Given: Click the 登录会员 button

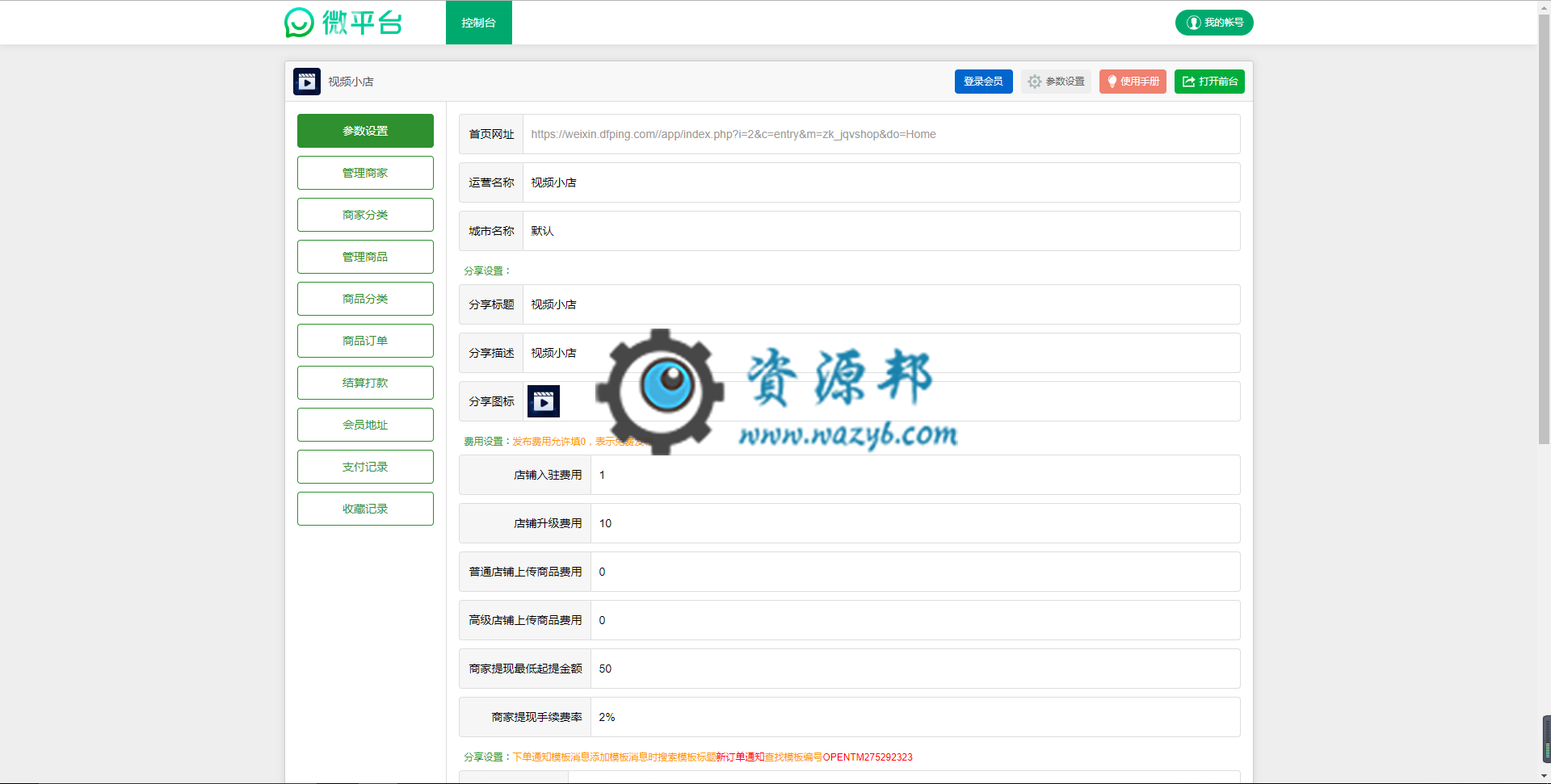Looking at the screenshot, I should 983,82.
